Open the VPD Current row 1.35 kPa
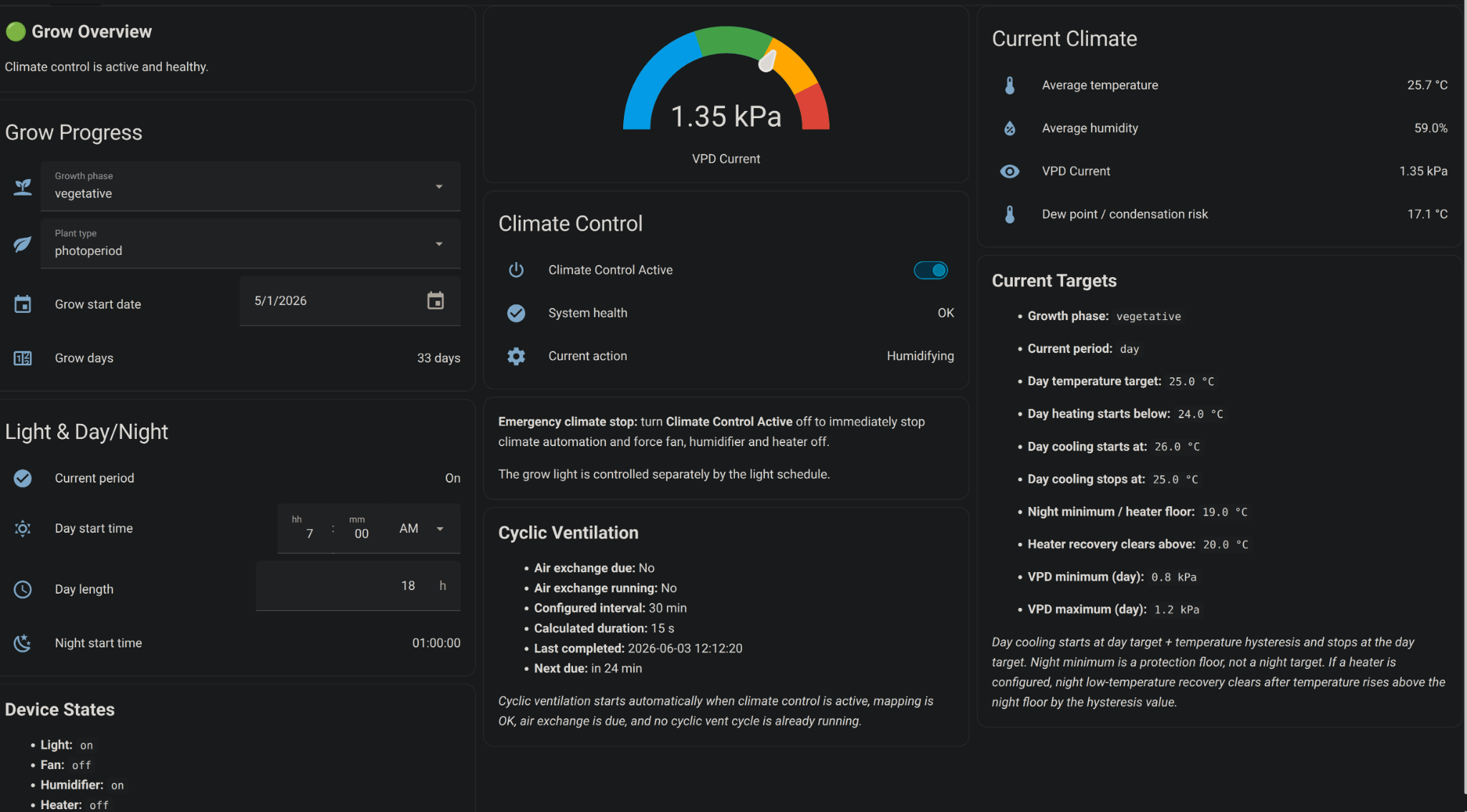This screenshot has height=812, width=1467. pyautogui.click(x=1220, y=171)
